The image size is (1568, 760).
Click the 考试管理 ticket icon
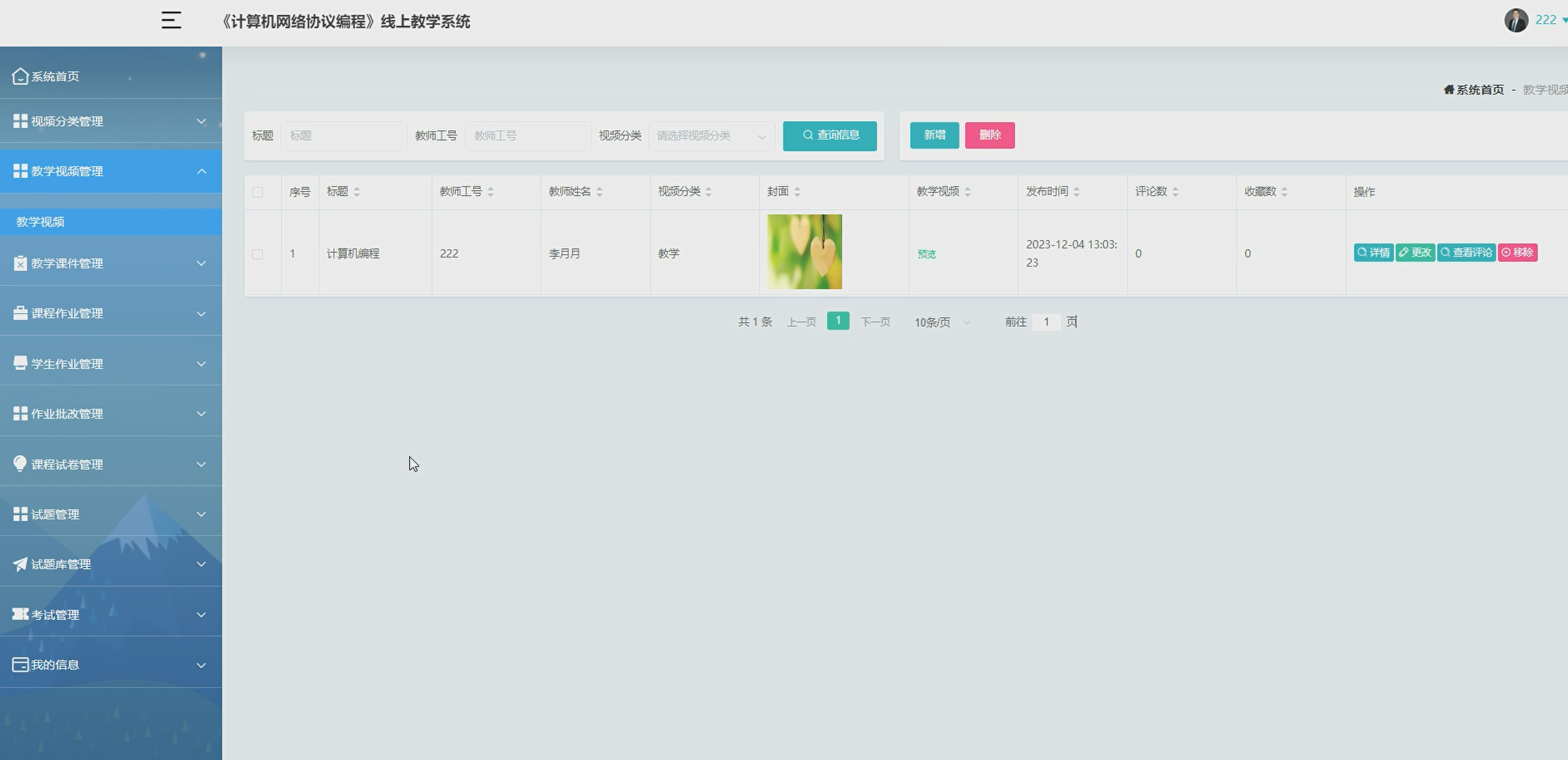tap(20, 614)
